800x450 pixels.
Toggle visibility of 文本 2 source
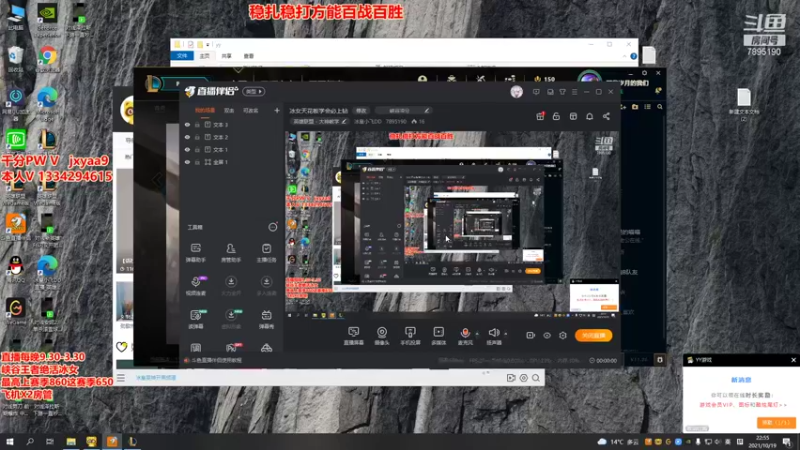tap(187, 137)
